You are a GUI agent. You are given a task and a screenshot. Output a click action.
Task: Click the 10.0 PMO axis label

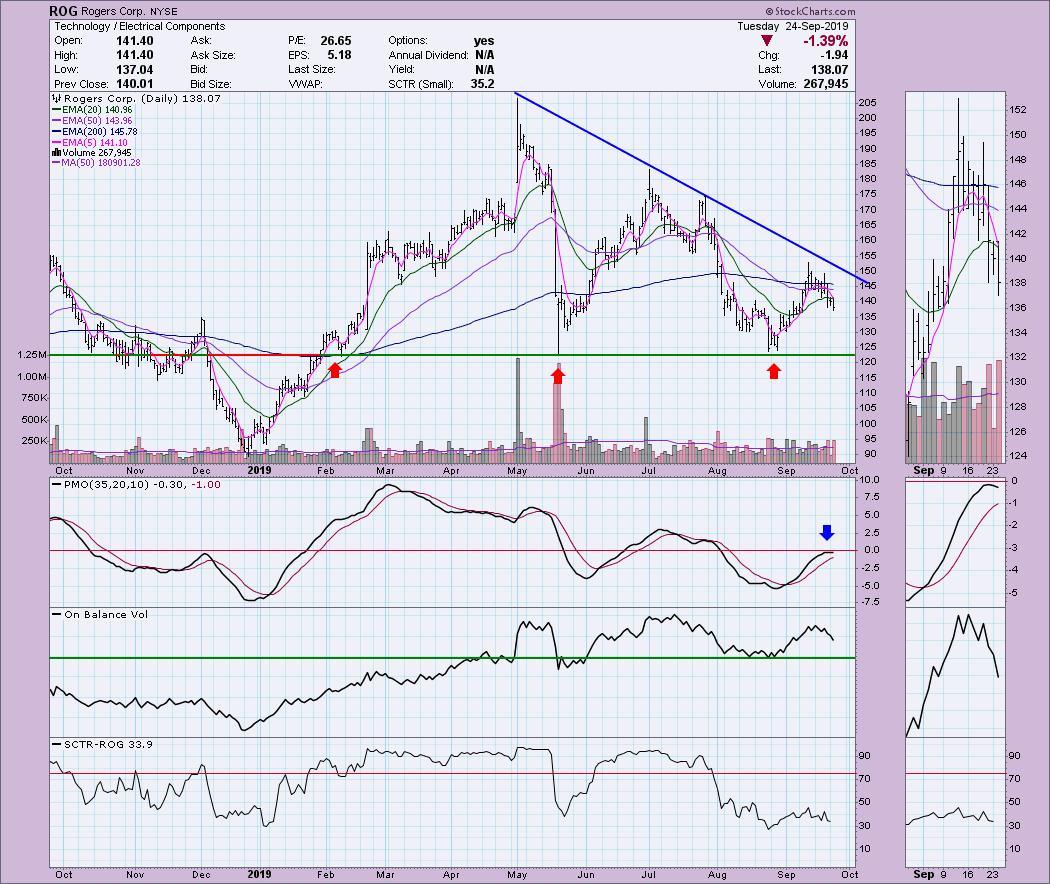tap(870, 480)
